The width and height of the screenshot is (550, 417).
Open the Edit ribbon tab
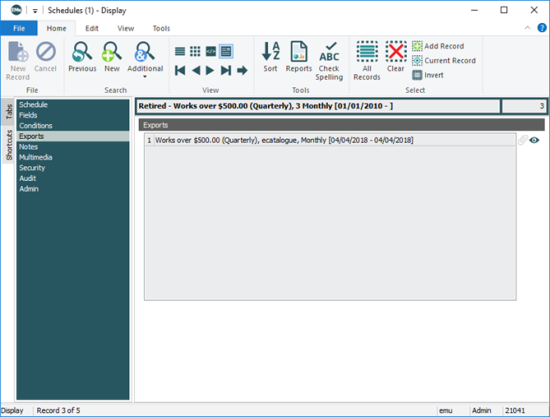point(92,28)
